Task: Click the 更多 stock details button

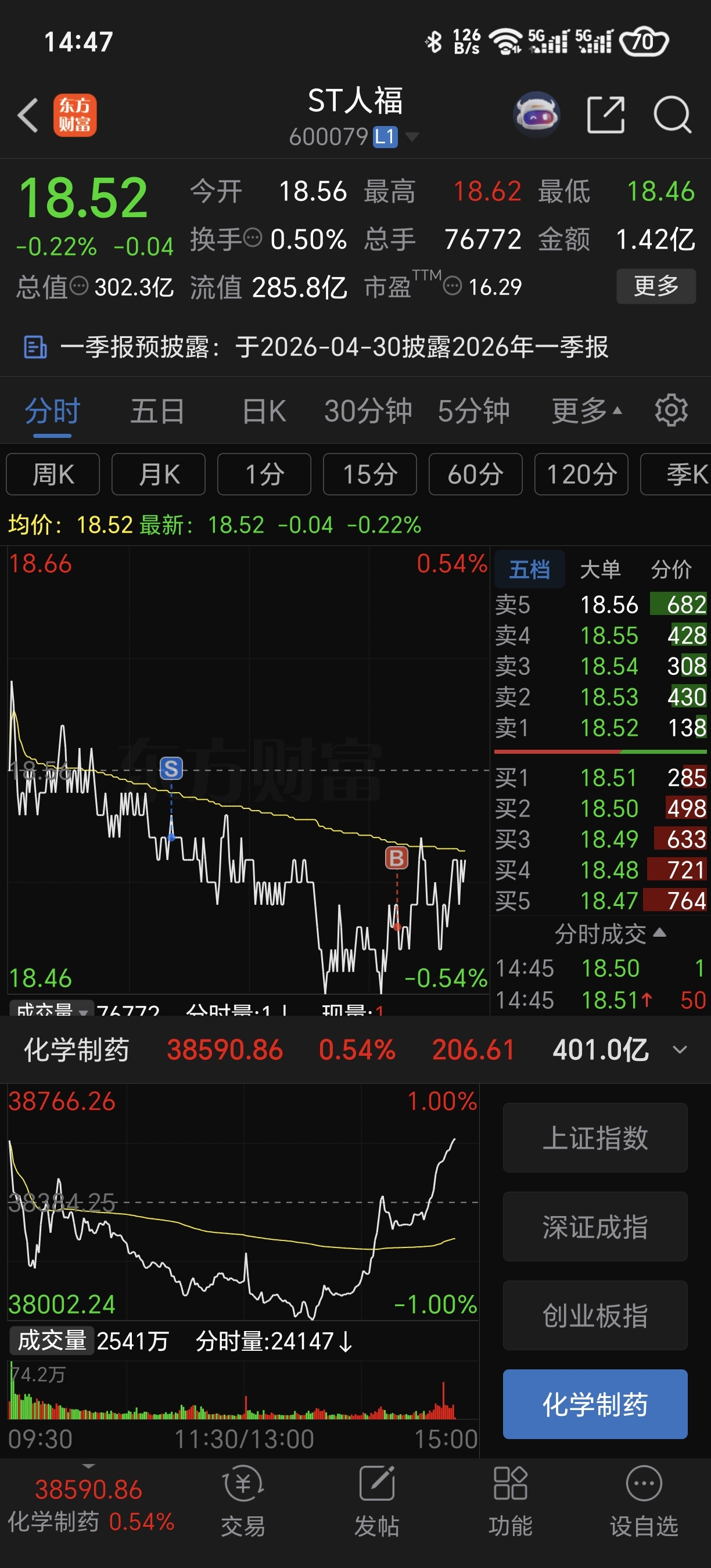Action: 656,286
